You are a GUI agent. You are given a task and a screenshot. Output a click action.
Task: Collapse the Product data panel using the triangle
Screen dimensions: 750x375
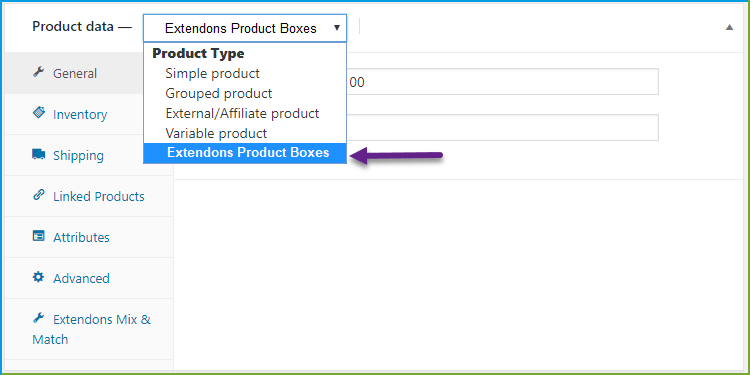pyautogui.click(x=729, y=27)
